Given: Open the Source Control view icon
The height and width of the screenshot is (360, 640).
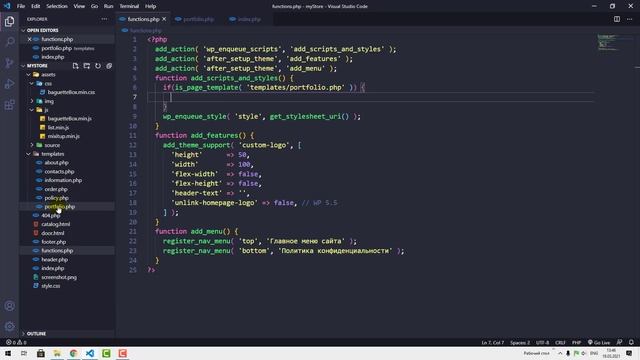Looking at the screenshot, I should (9, 63).
